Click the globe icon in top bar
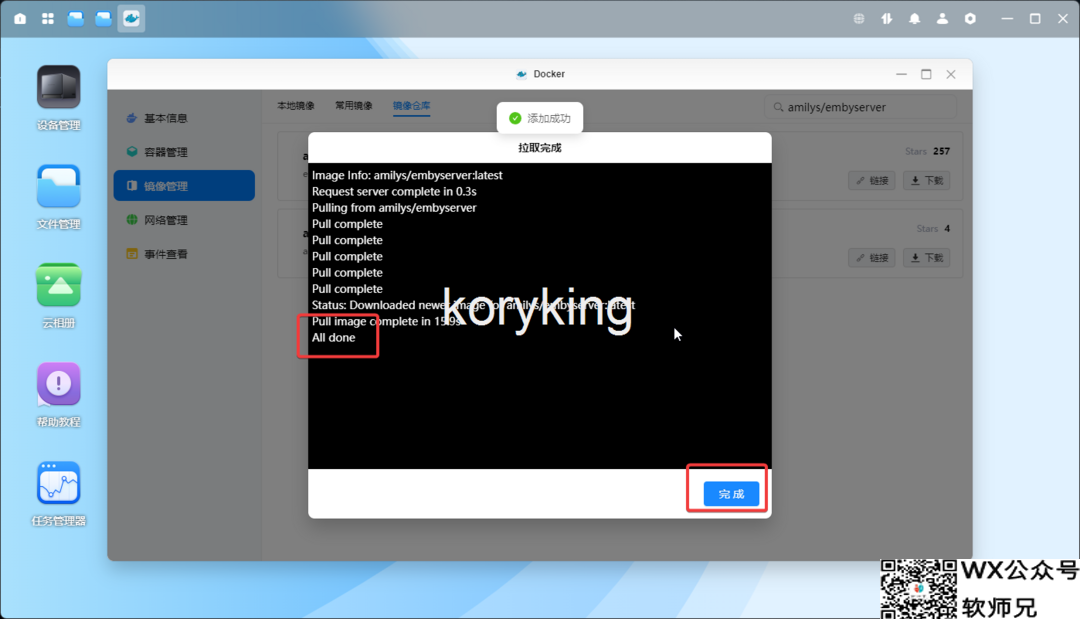 pyautogui.click(x=859, y=19)
